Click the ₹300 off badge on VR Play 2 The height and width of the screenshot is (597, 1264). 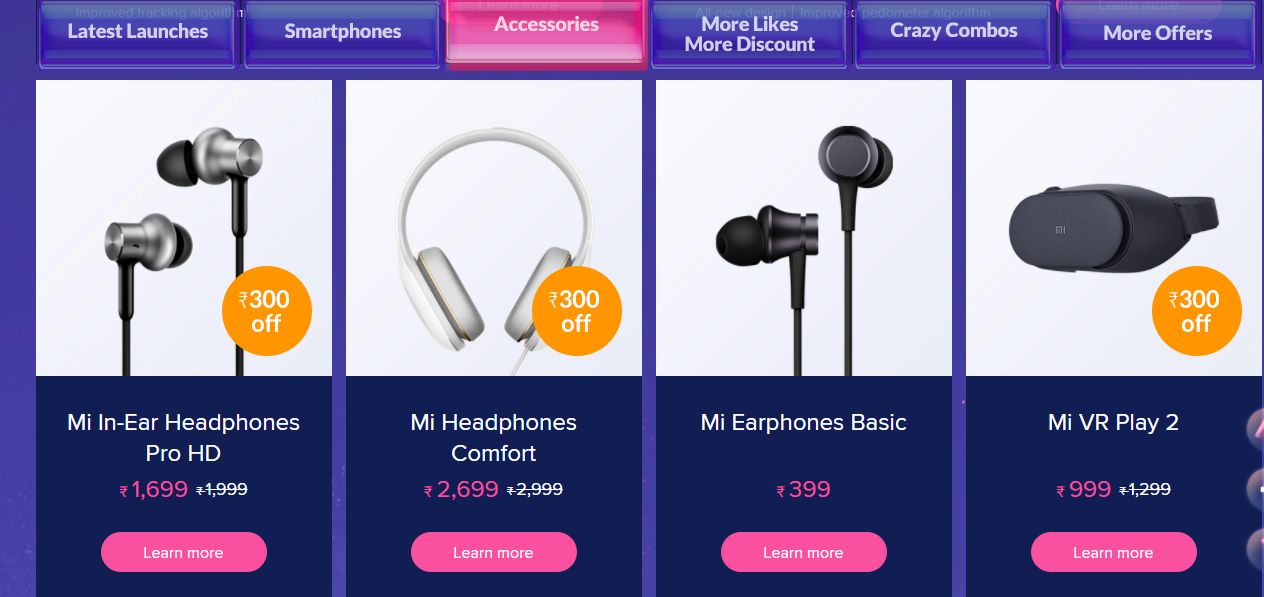1196,312
